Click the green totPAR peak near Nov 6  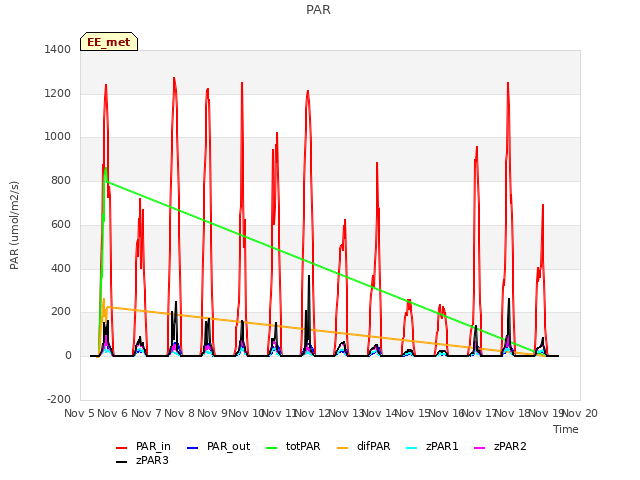(106, 168)
